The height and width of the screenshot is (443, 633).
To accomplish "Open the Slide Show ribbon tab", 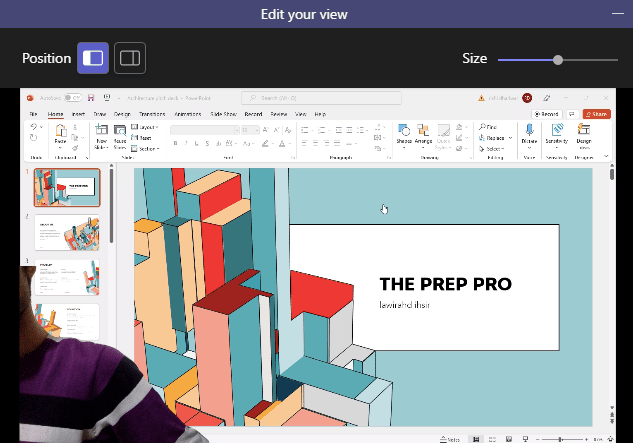I will (223, 114).
